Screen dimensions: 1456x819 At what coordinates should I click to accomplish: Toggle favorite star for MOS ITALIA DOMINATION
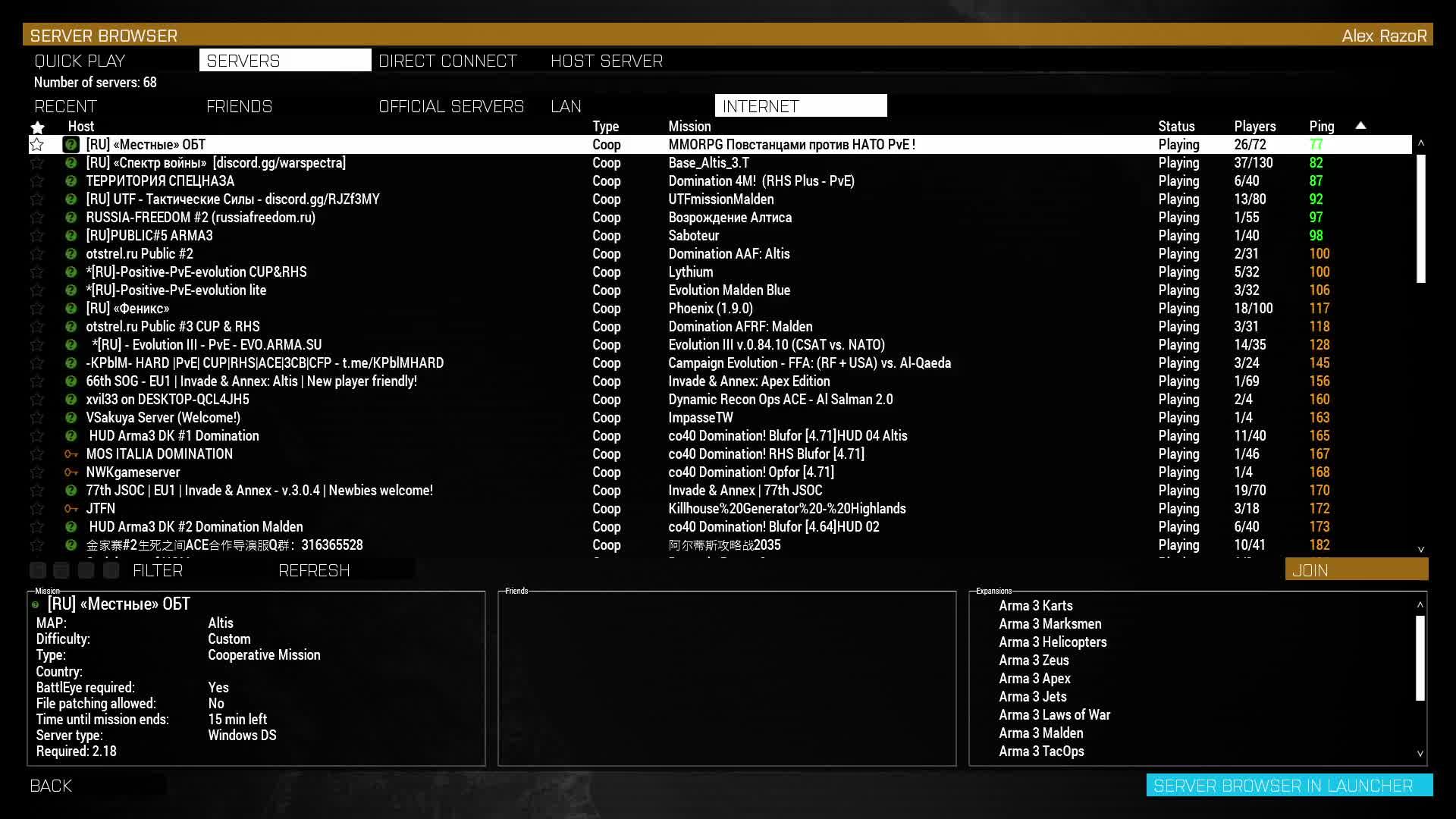point(36,454)
